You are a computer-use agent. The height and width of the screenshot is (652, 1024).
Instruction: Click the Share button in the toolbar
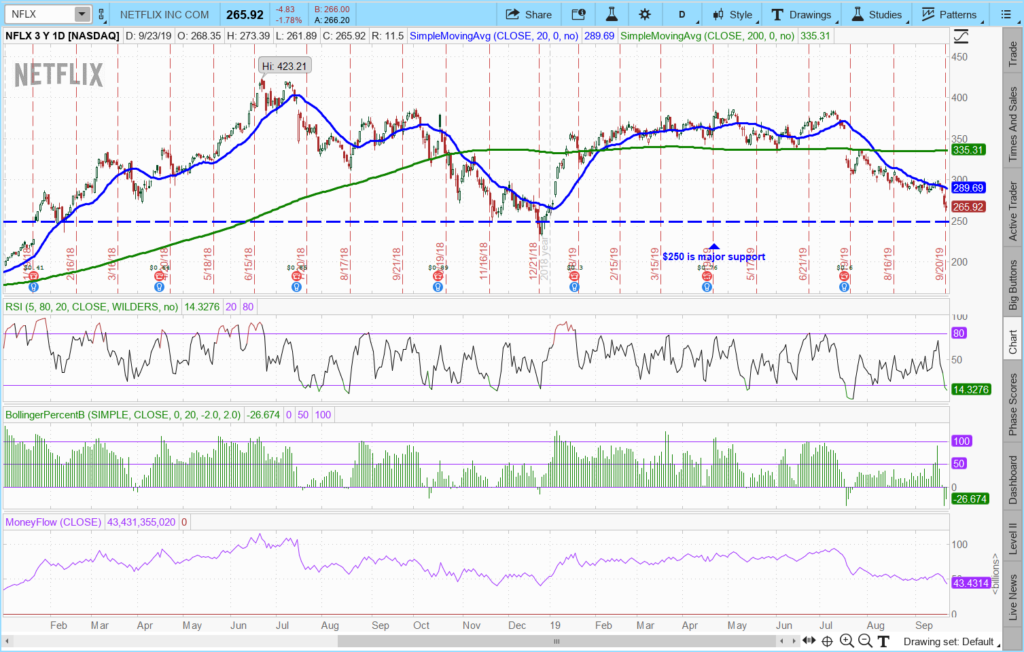[x=529, y=14]
